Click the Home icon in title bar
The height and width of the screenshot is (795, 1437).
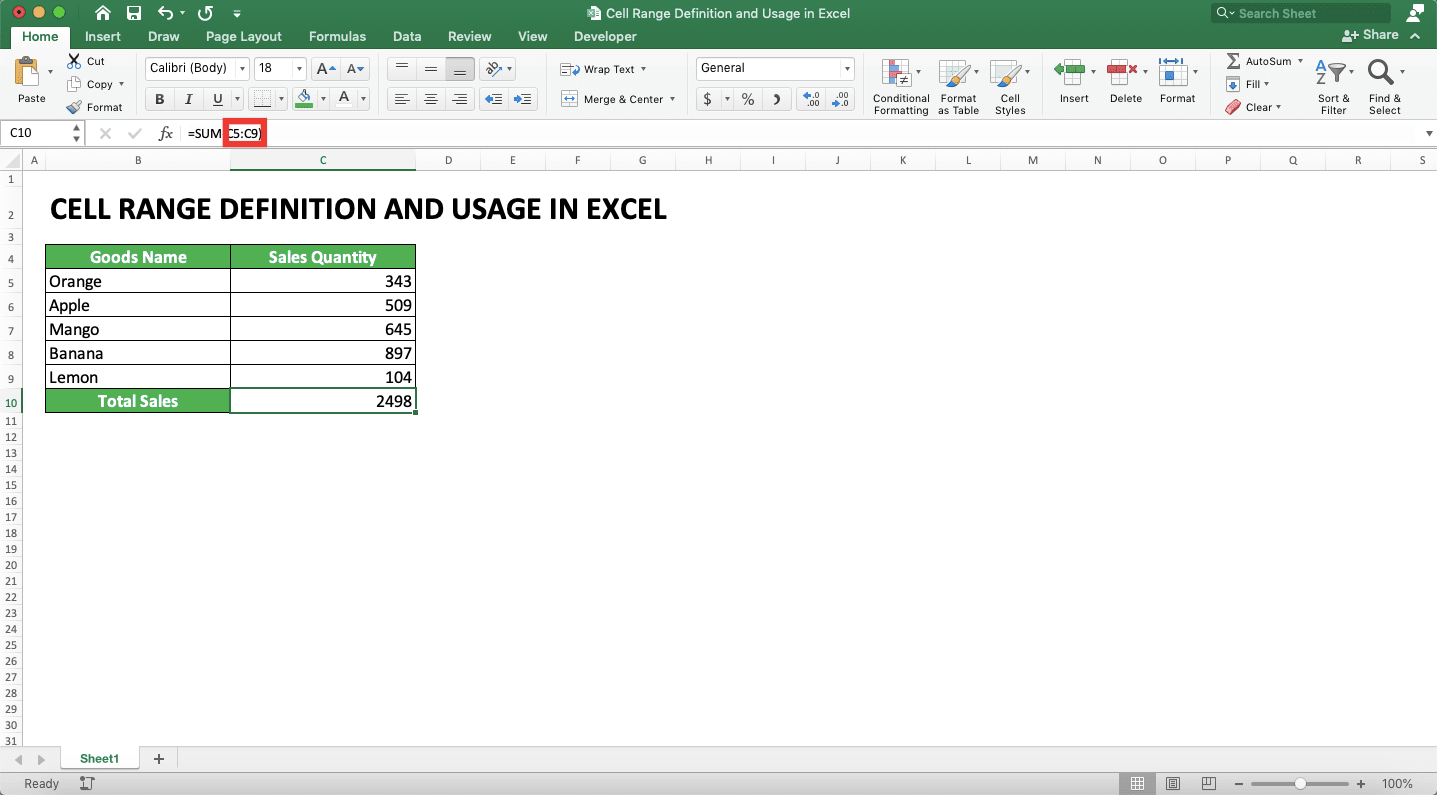pyautogui.click(x=103, y=14)
